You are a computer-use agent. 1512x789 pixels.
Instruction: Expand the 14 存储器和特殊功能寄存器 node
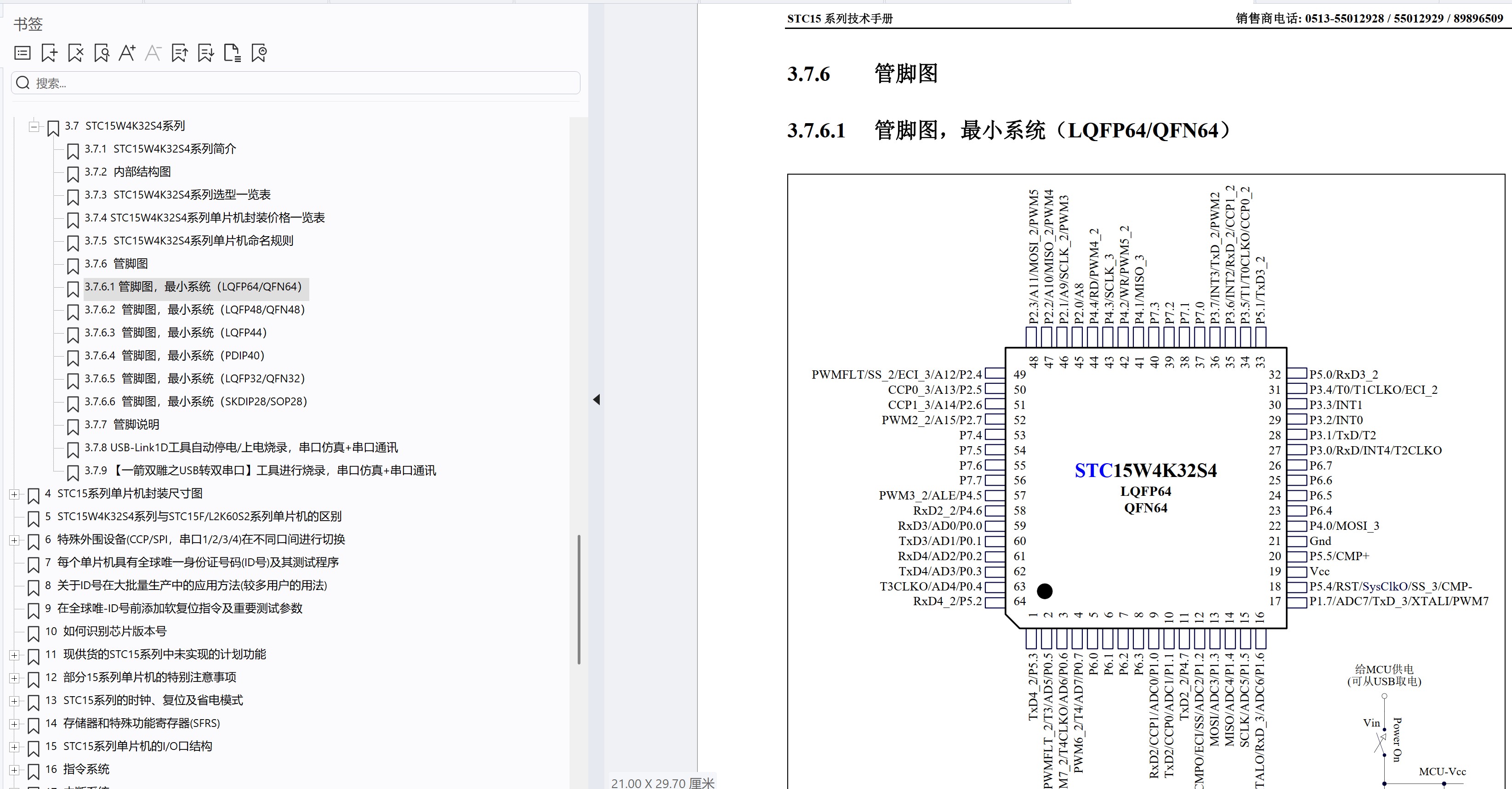click(14, 724)
